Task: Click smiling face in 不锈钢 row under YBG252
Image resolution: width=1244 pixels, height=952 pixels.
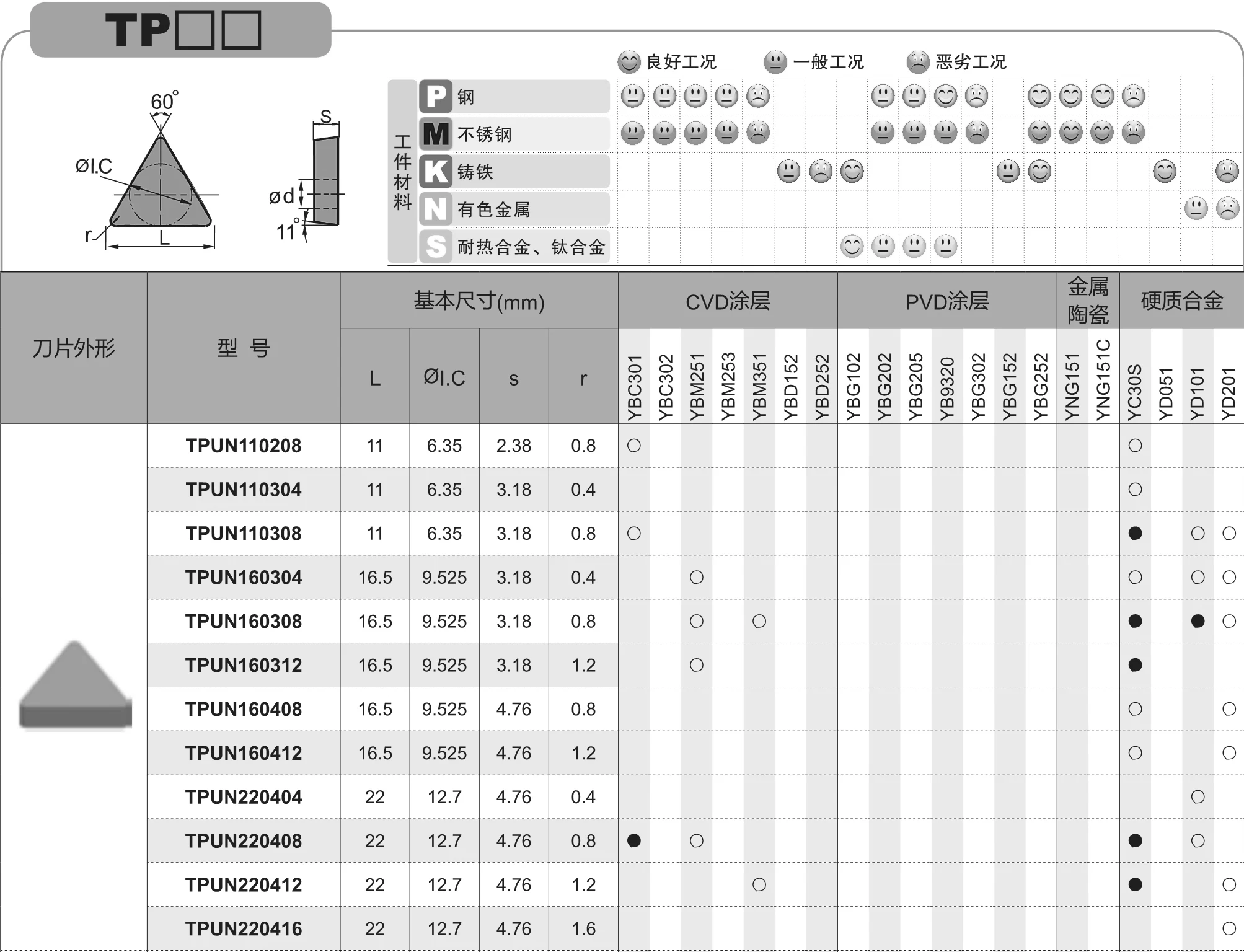Action: (1039, 133)
